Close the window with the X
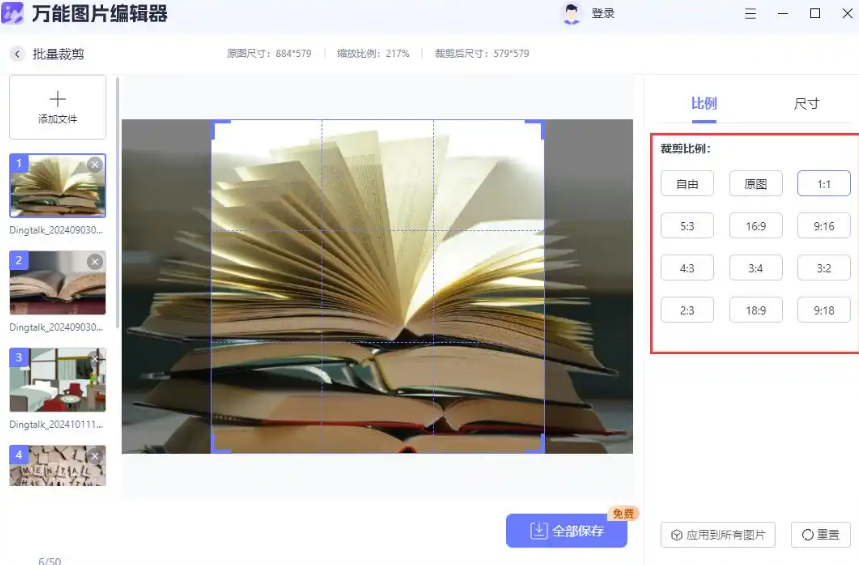 coord(847,13)
